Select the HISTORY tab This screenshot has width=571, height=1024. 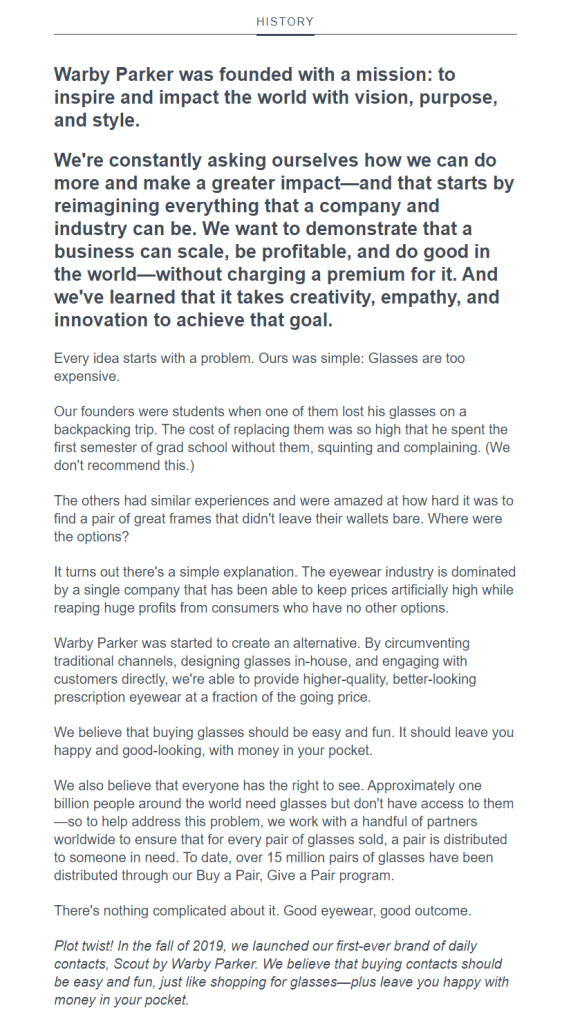tap(285, 22)
